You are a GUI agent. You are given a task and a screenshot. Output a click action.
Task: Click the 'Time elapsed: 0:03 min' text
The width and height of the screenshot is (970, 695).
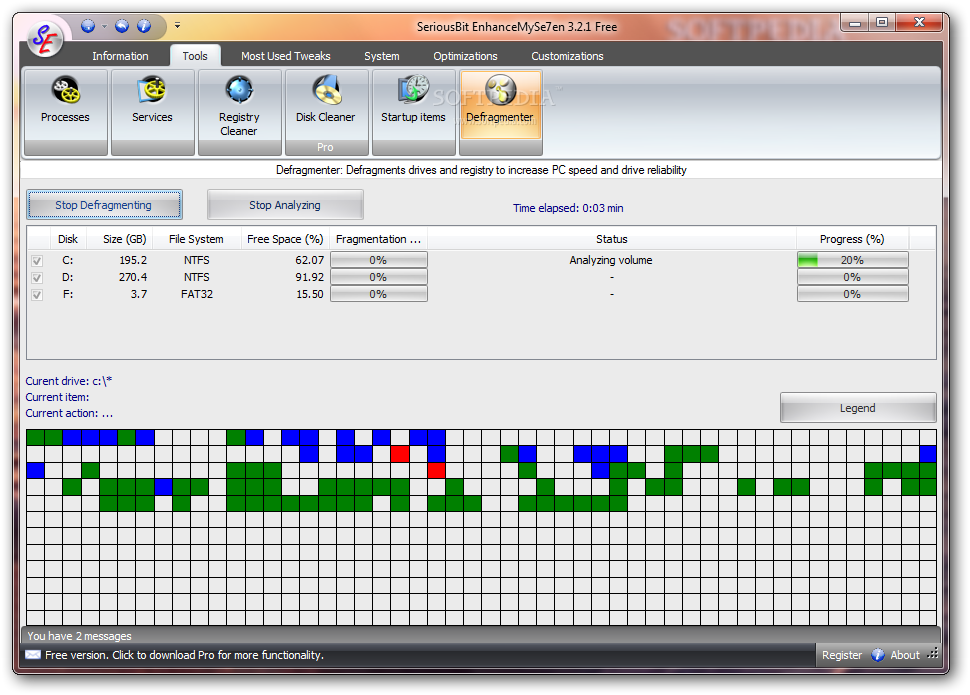(568, 208)
